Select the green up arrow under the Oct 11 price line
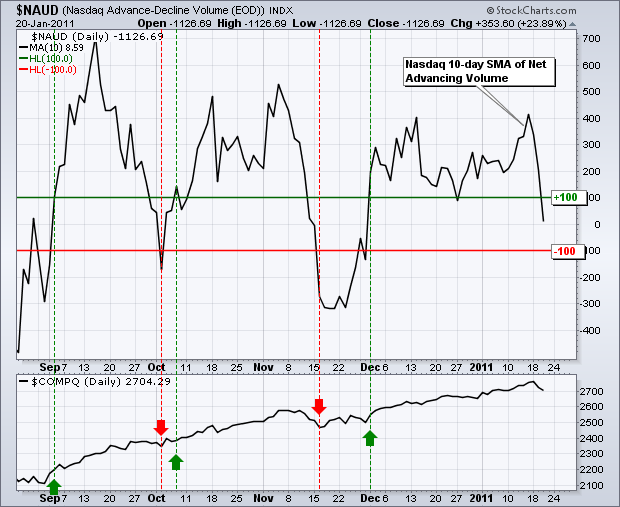The height and width of the screenshot is (507, 620). coord(176,462)
